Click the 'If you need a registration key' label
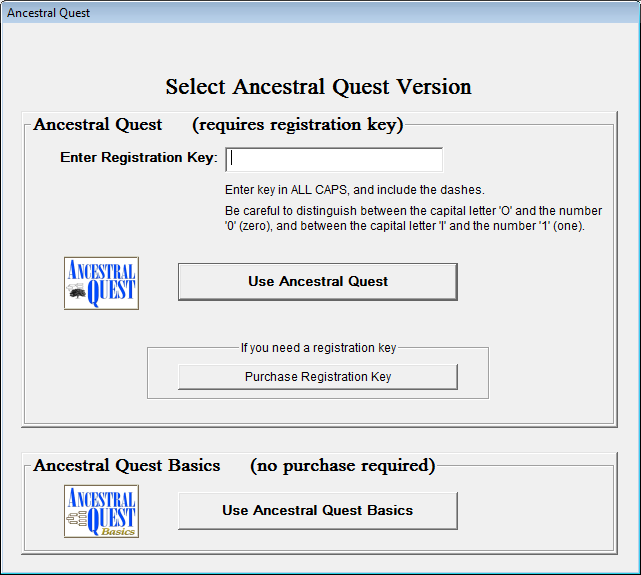This screenshot has width=641, height=575. coord(318,348)
